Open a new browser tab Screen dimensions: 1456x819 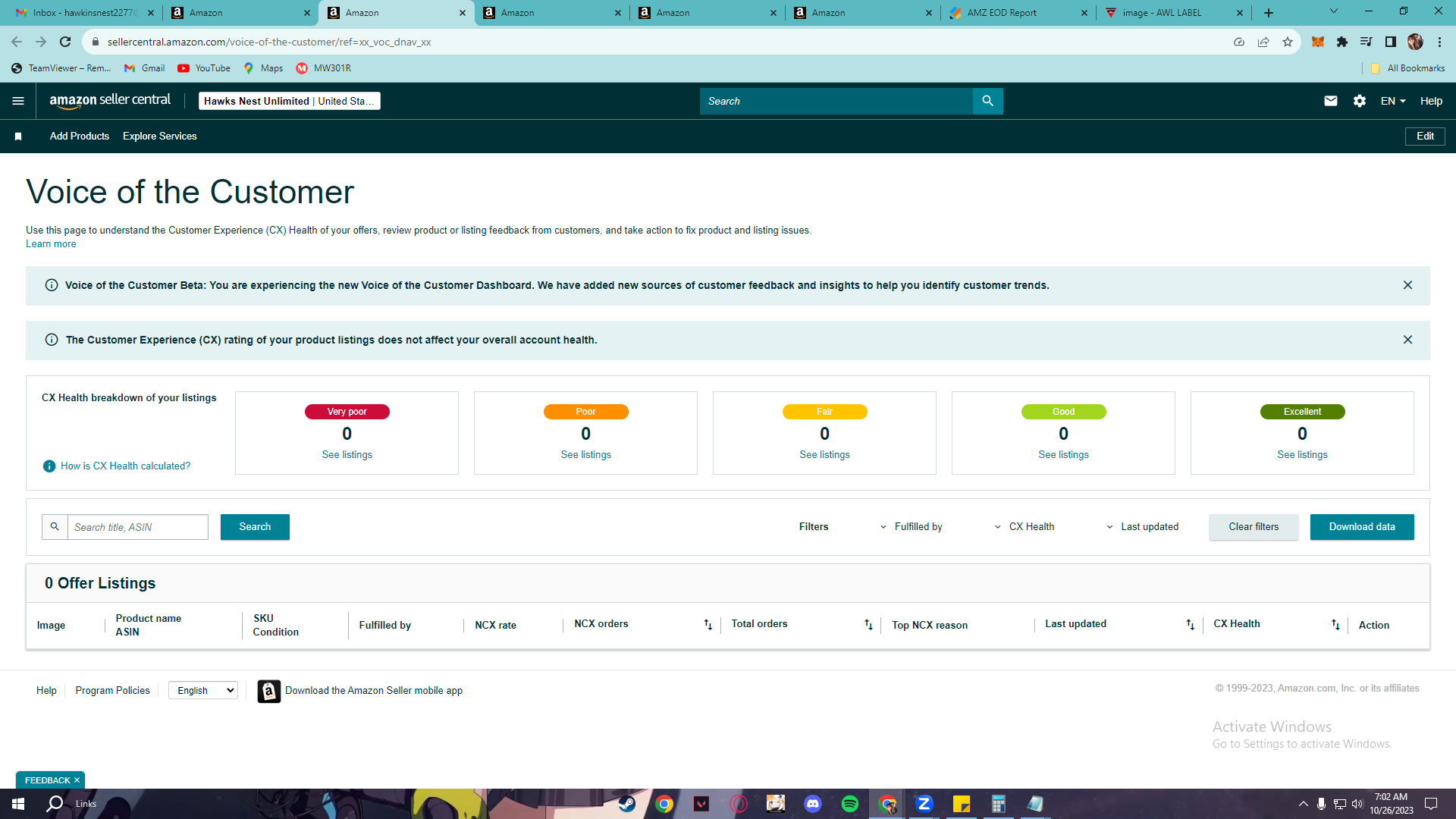[x=1269, y=13]
